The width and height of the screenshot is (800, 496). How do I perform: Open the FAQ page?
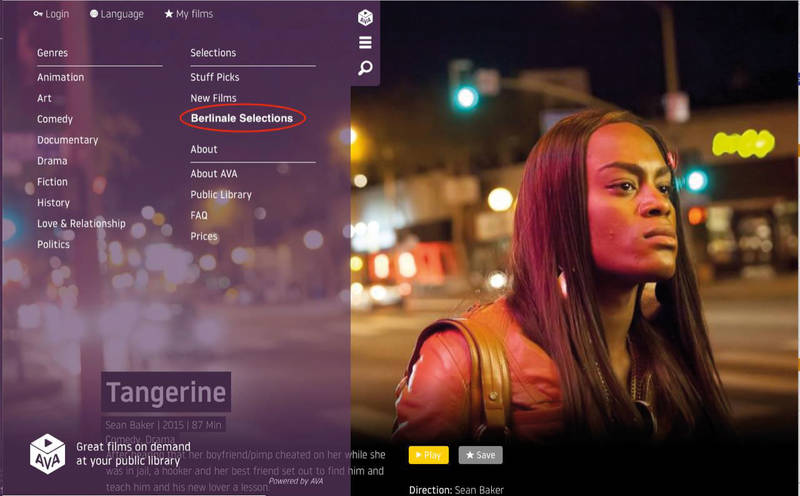click(199, 215)
